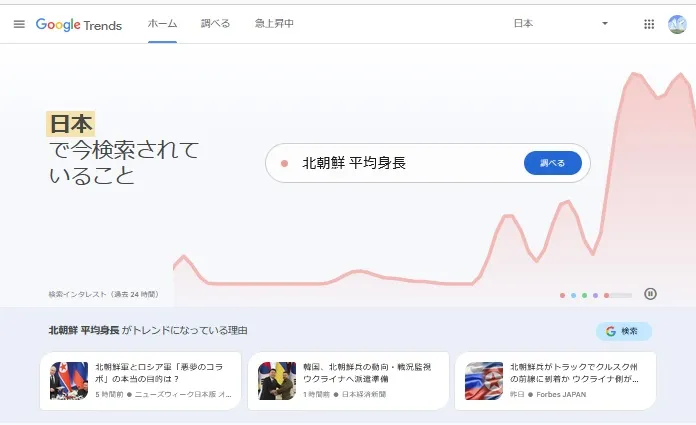
Task: Open the Google apps grid
Action: pos(649,24)
